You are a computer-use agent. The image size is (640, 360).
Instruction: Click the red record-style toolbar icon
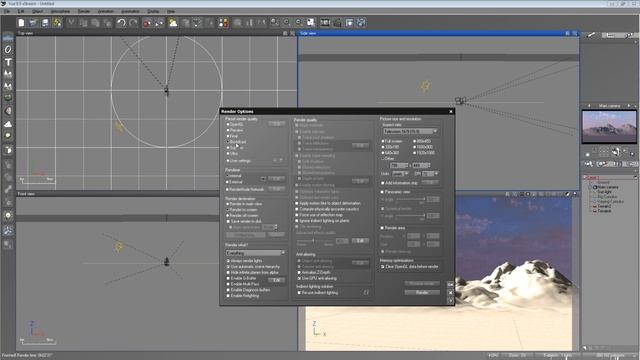pyautogui.click(x=147, y=22)
